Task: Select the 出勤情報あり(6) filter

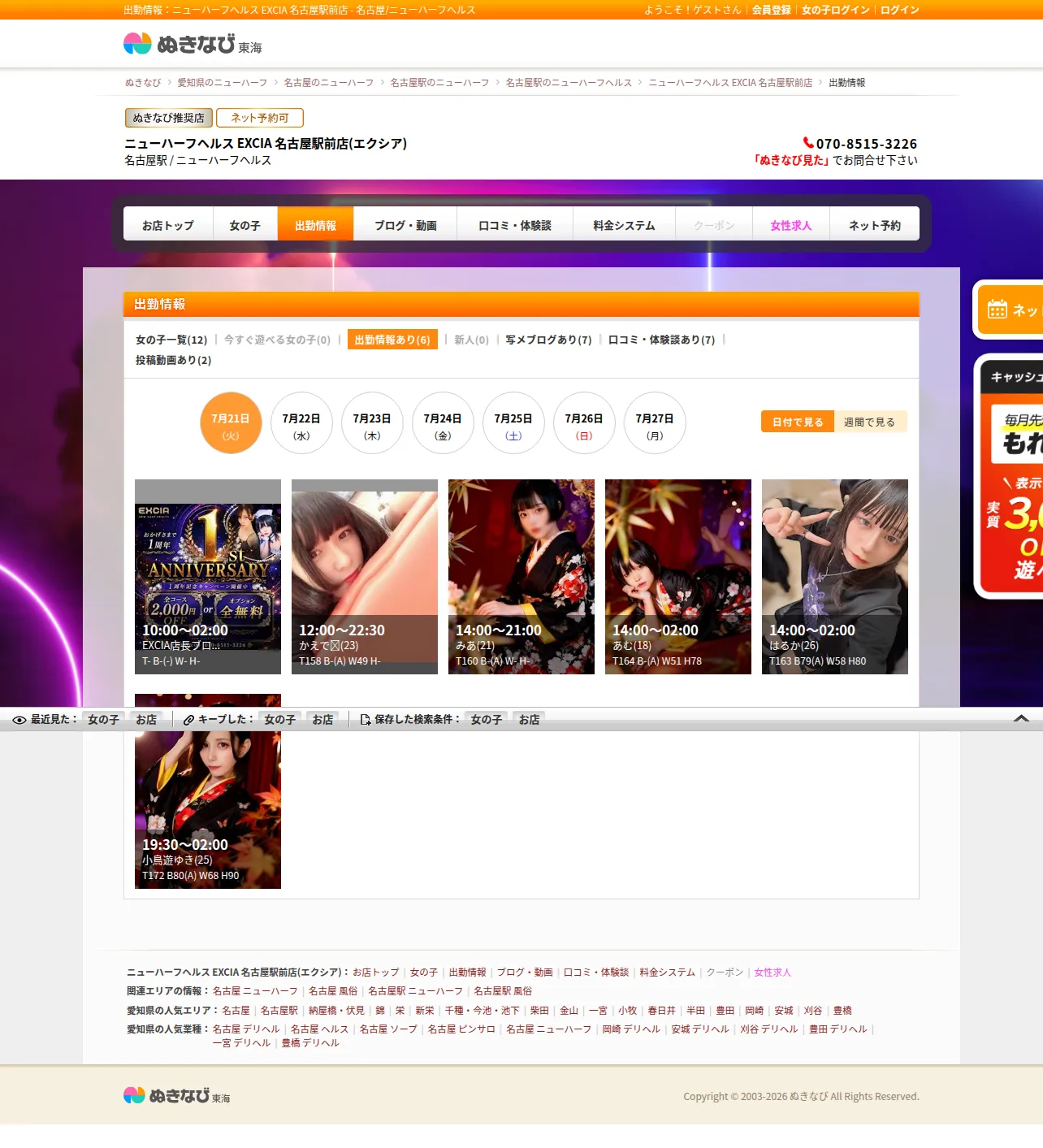Action: point(392,340)
